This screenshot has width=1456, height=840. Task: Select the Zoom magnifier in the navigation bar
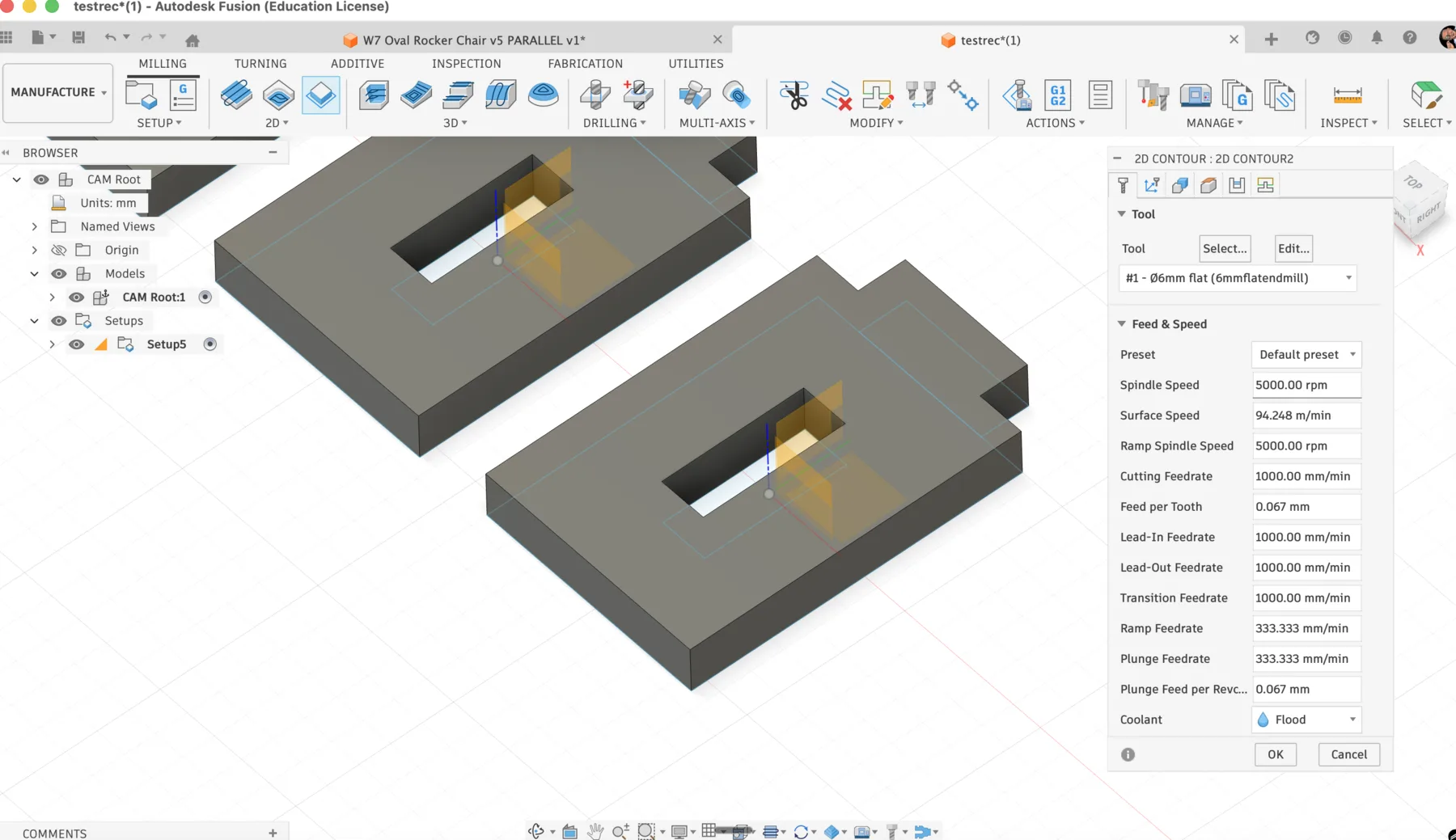(620, 830)
